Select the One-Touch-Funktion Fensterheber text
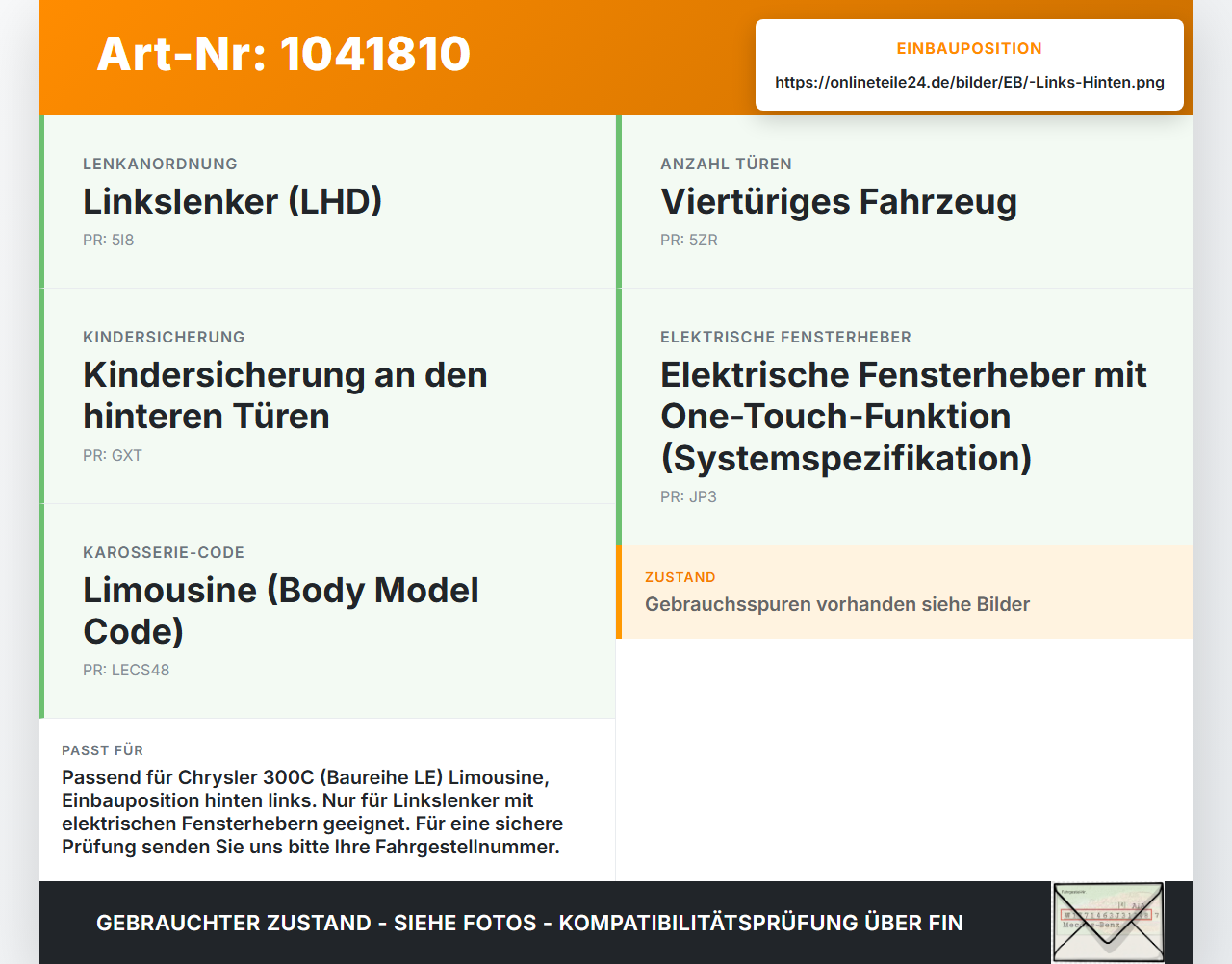 click(903, 416)
